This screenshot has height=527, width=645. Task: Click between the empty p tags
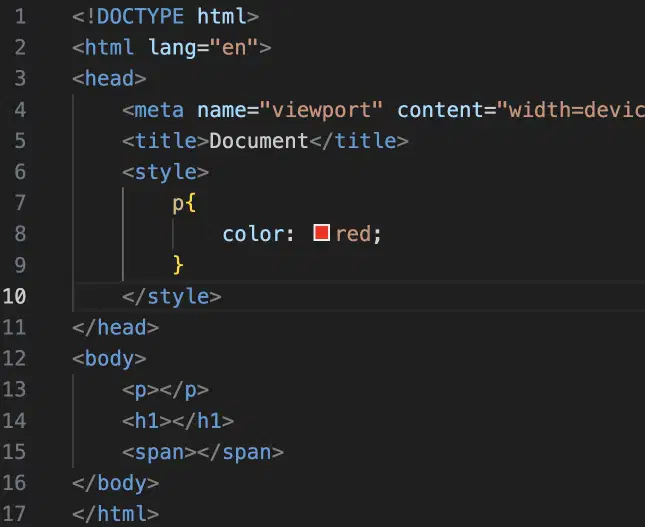pyautogui.click(x=160, y=390)
